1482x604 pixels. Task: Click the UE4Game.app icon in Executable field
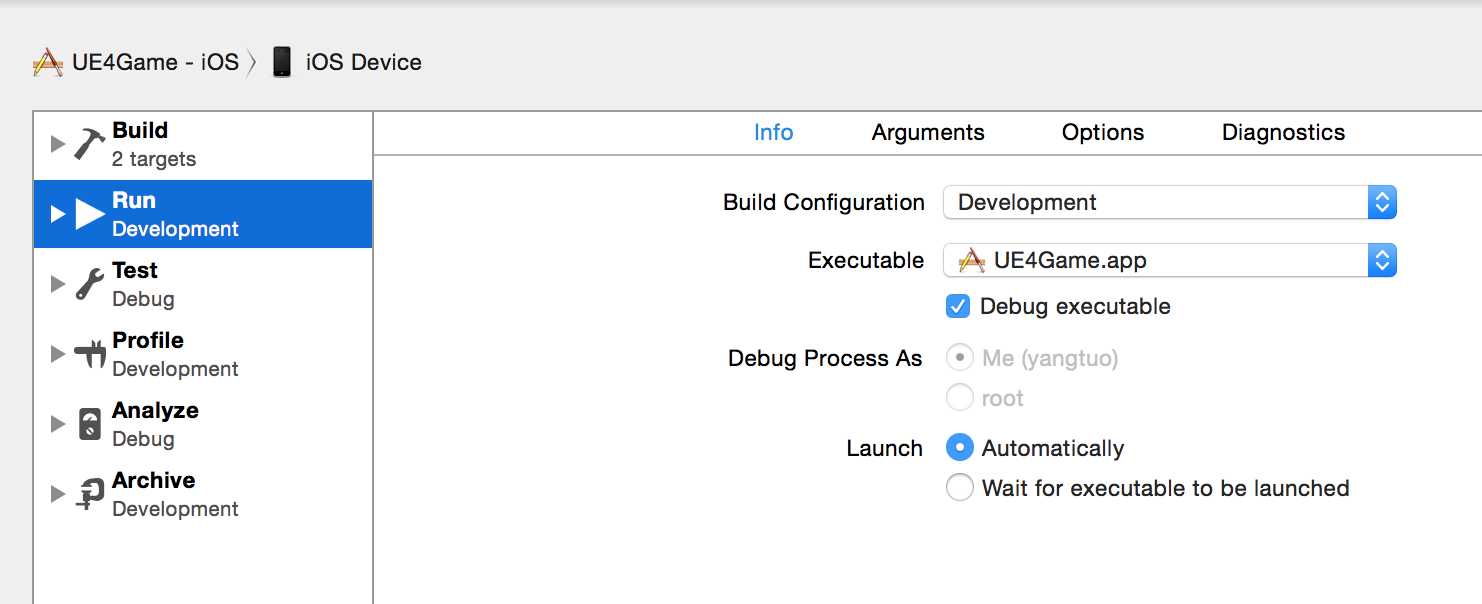971,261
